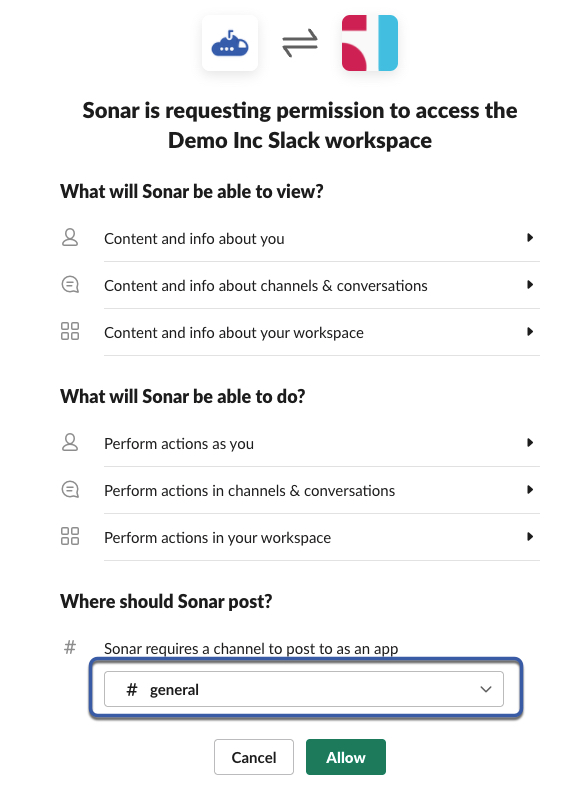
Task: Click person icon beside Content and info about you
Action: (70, 238)
